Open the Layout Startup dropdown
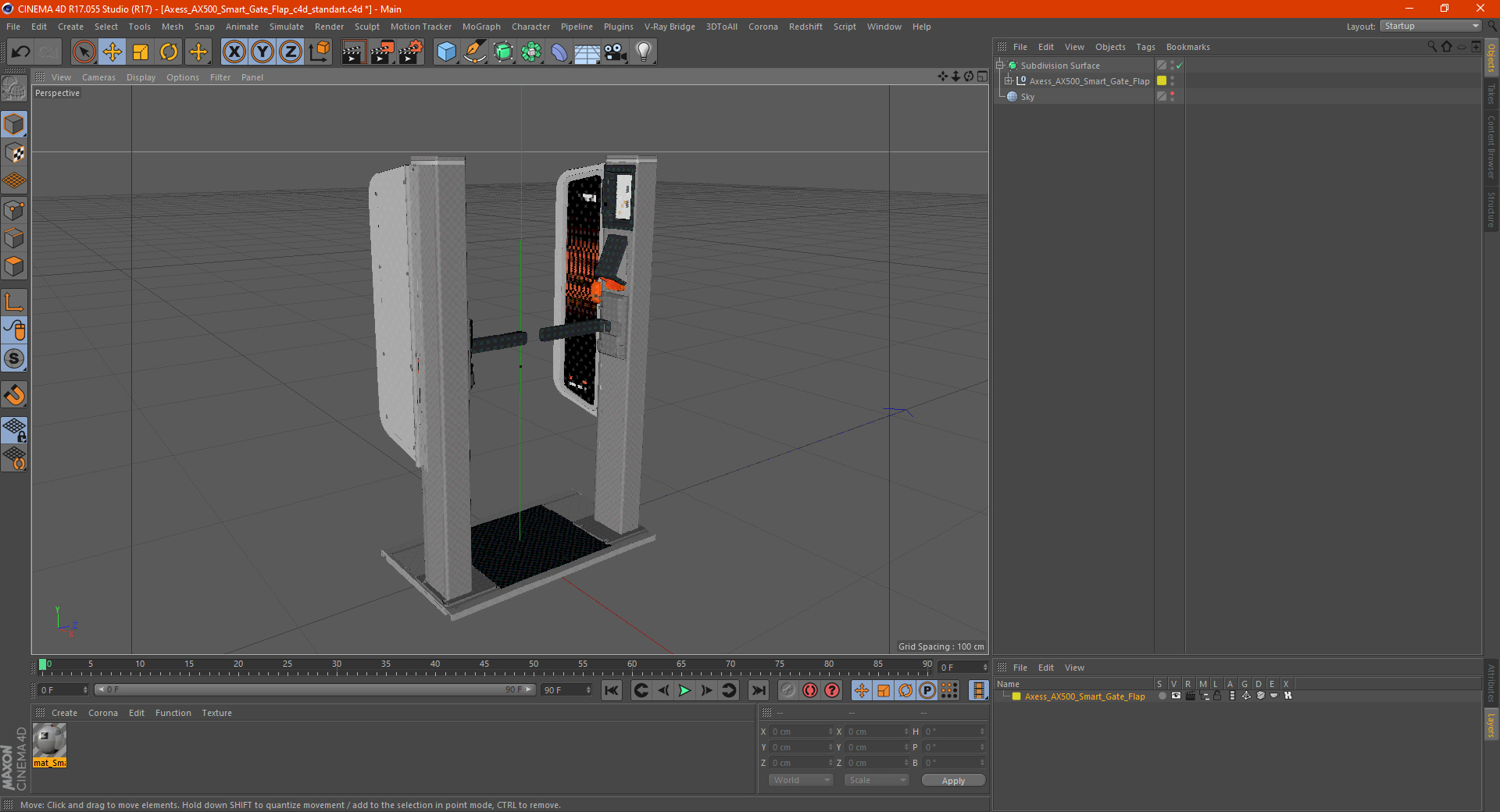Image resolution: width=1500 pixels, height=812 pixels. [x=1430, y=26]
